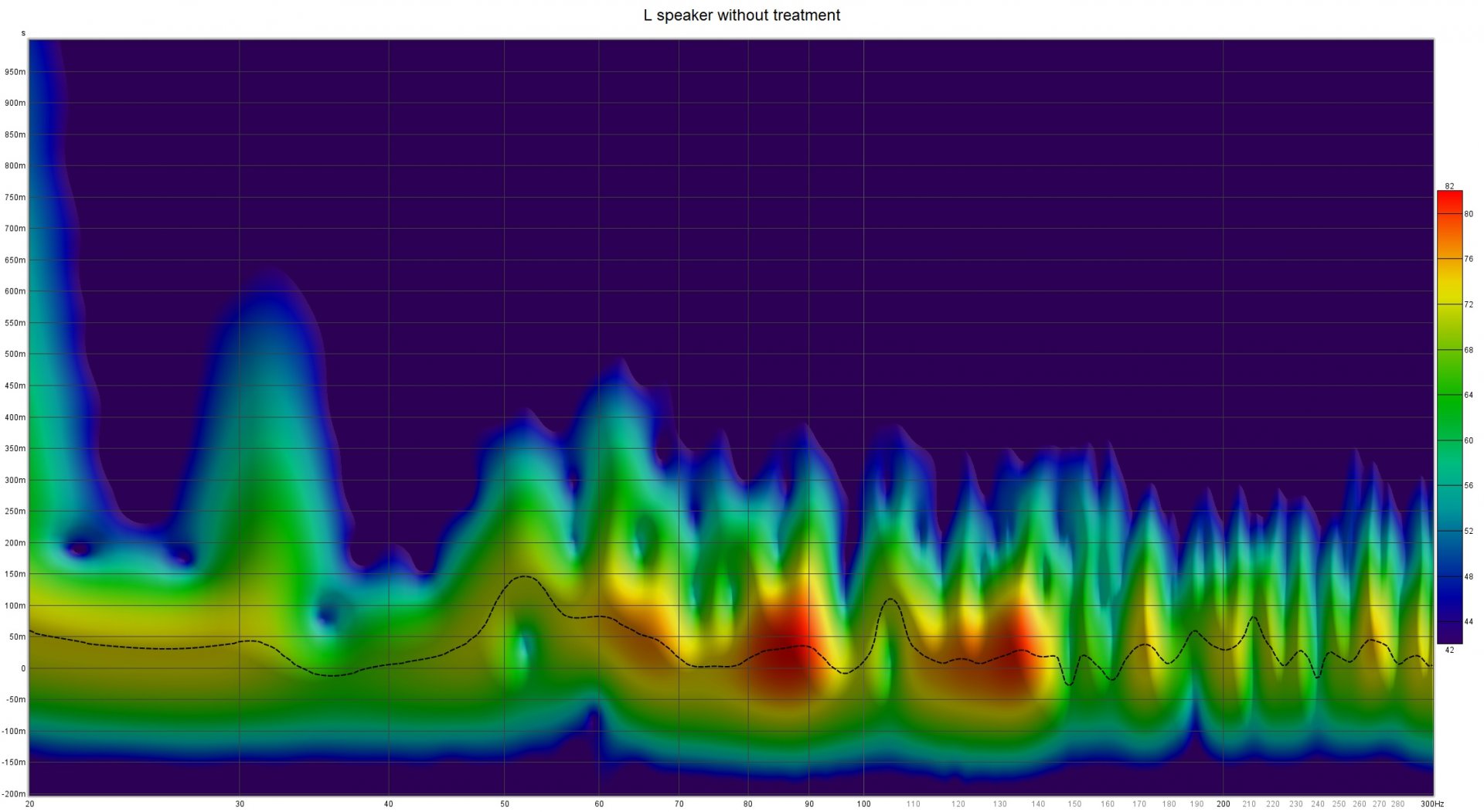Select the 150m time axis label
Viewport: 1484px width, 812px height.
pyautogui.click(x=15, y=575)
